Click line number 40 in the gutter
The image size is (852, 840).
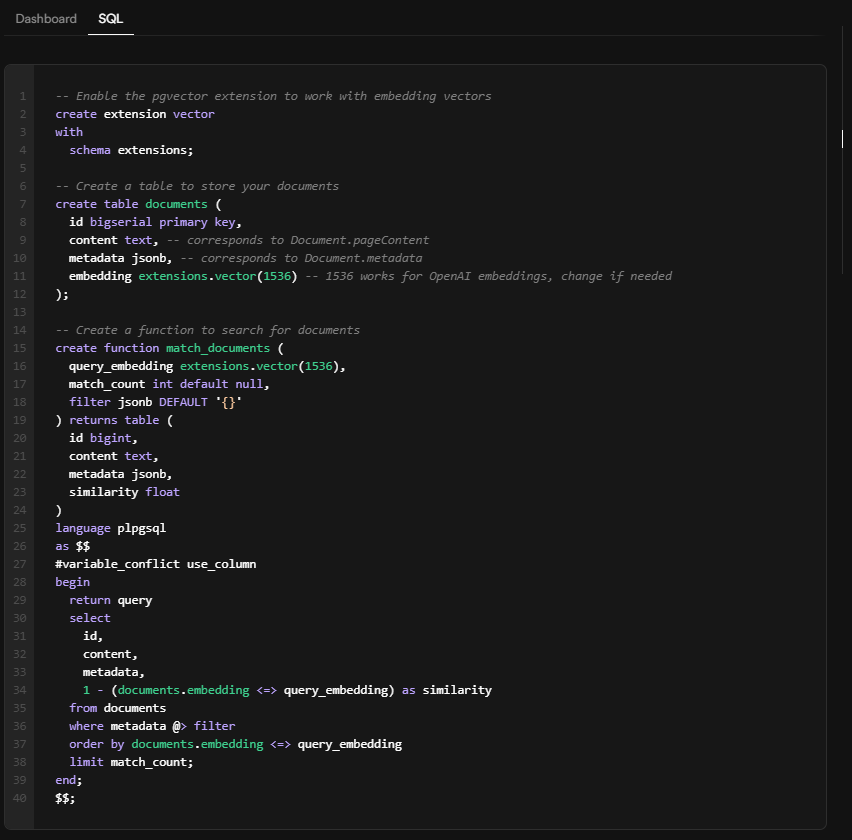(21, 798)
